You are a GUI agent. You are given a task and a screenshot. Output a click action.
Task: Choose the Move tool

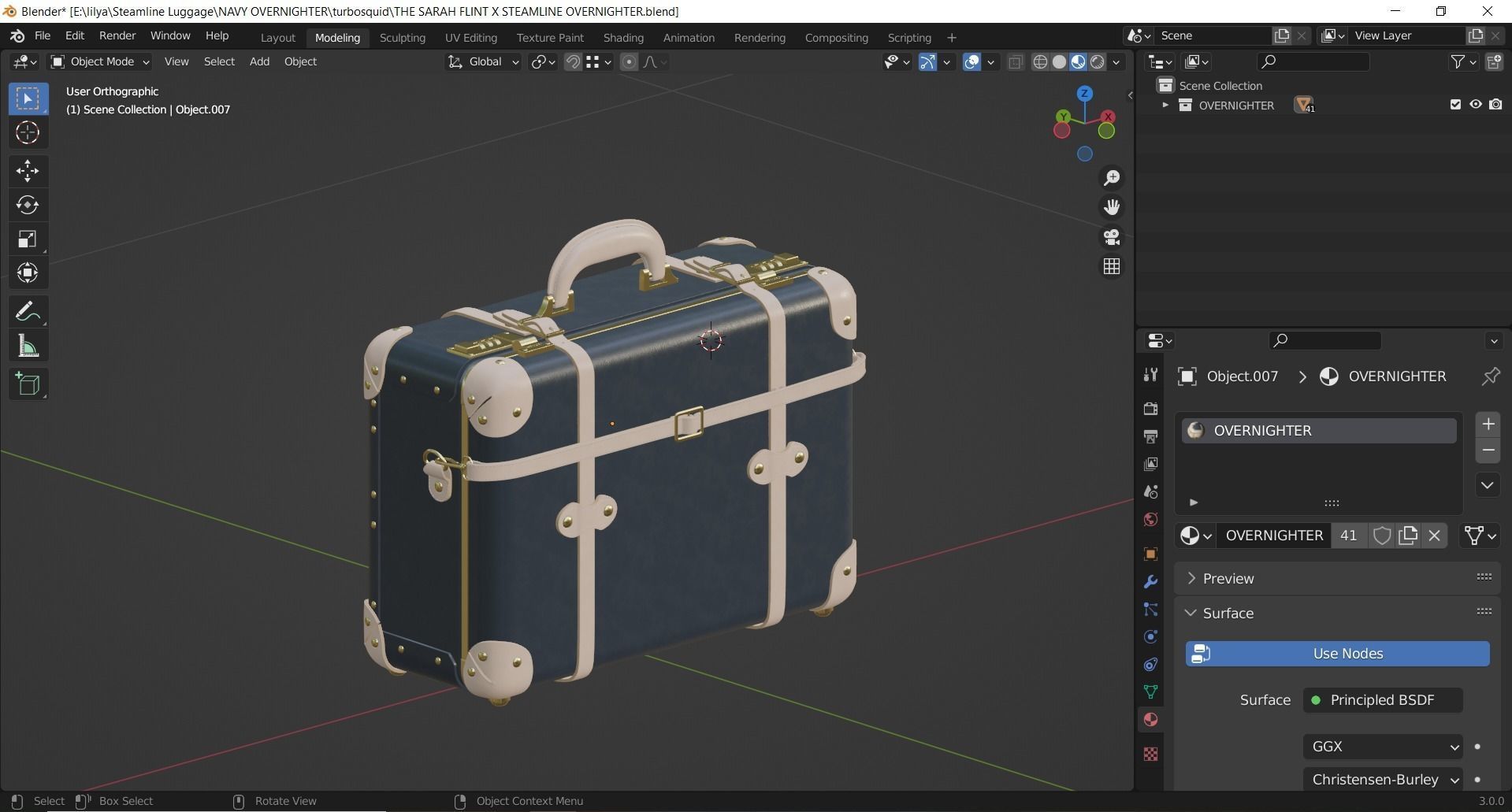28,171
